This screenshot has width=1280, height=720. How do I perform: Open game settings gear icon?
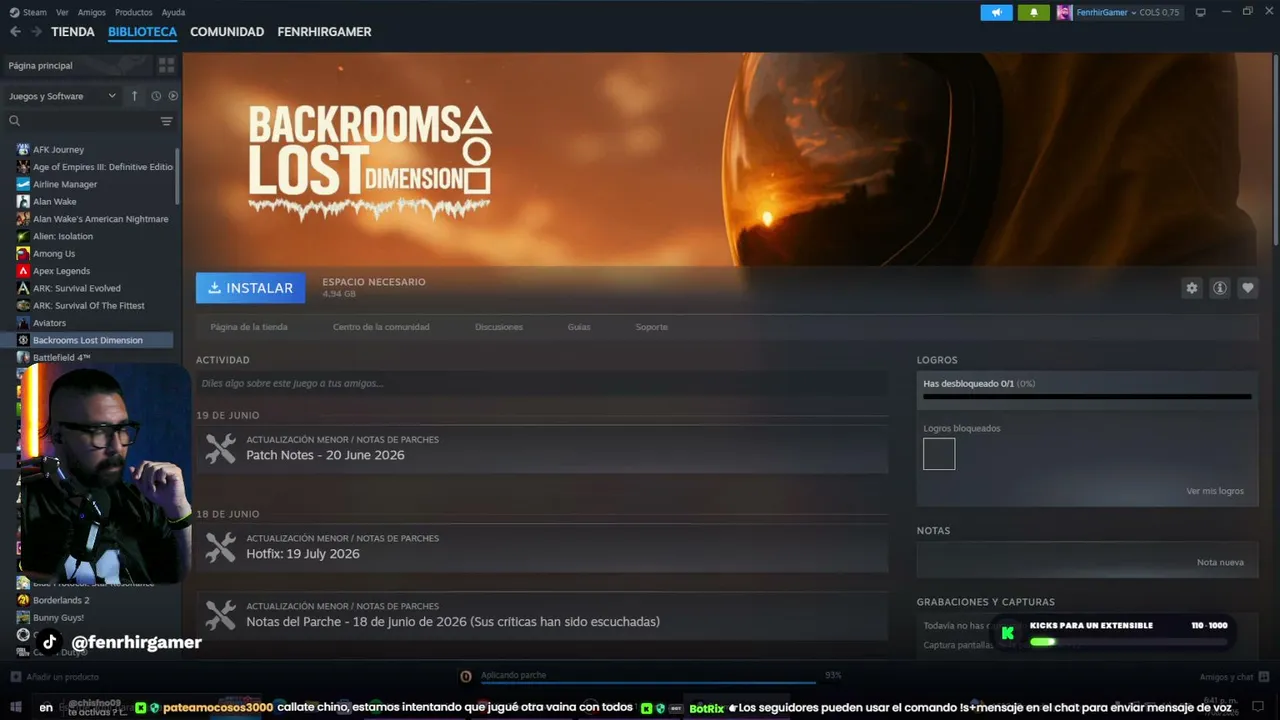(1191, 288)
